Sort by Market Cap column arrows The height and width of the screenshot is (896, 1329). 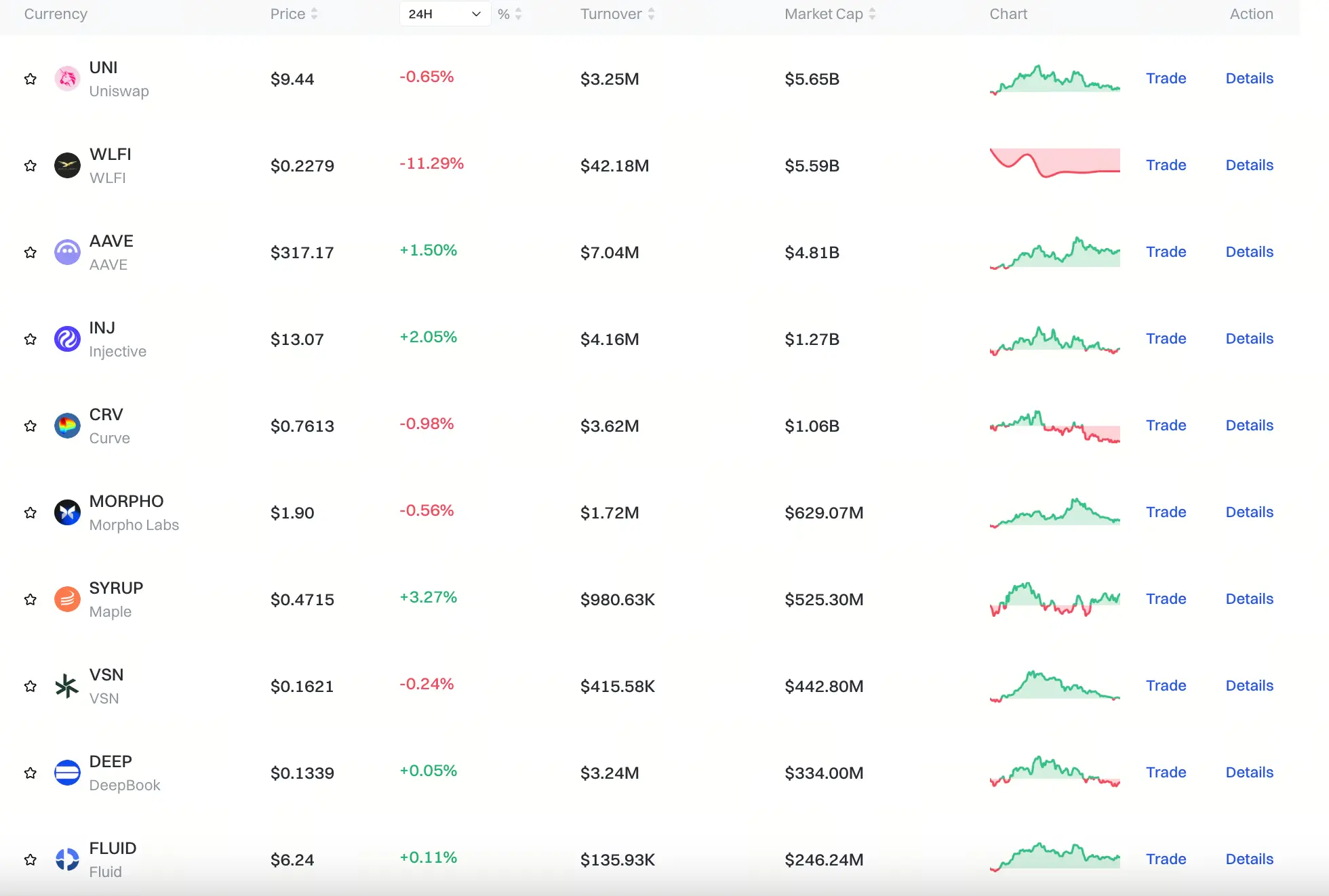coord(872,14)
